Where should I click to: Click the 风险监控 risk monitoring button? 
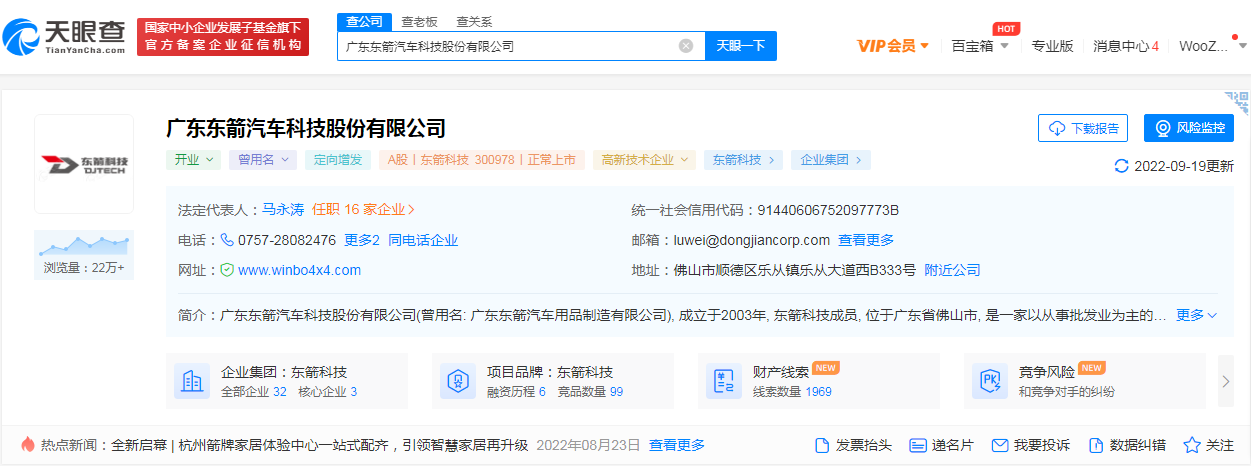[1189, 128]
